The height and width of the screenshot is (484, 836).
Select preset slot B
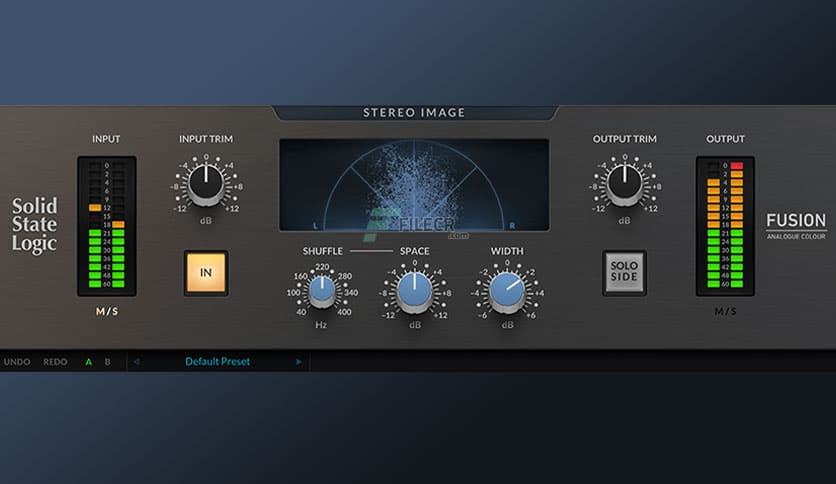[x=107, y=362]
